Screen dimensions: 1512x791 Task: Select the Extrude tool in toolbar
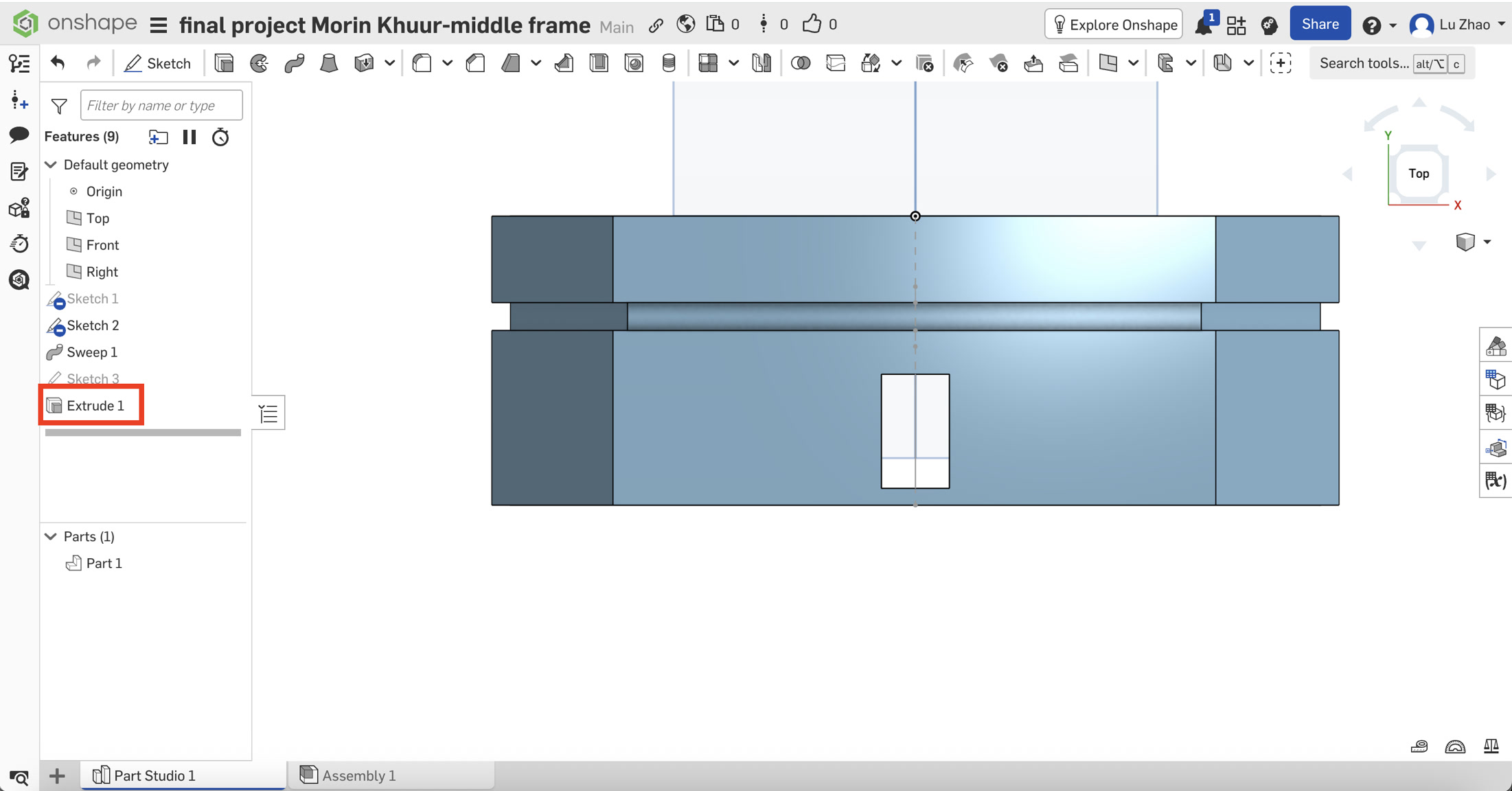(x=224, y=63)
